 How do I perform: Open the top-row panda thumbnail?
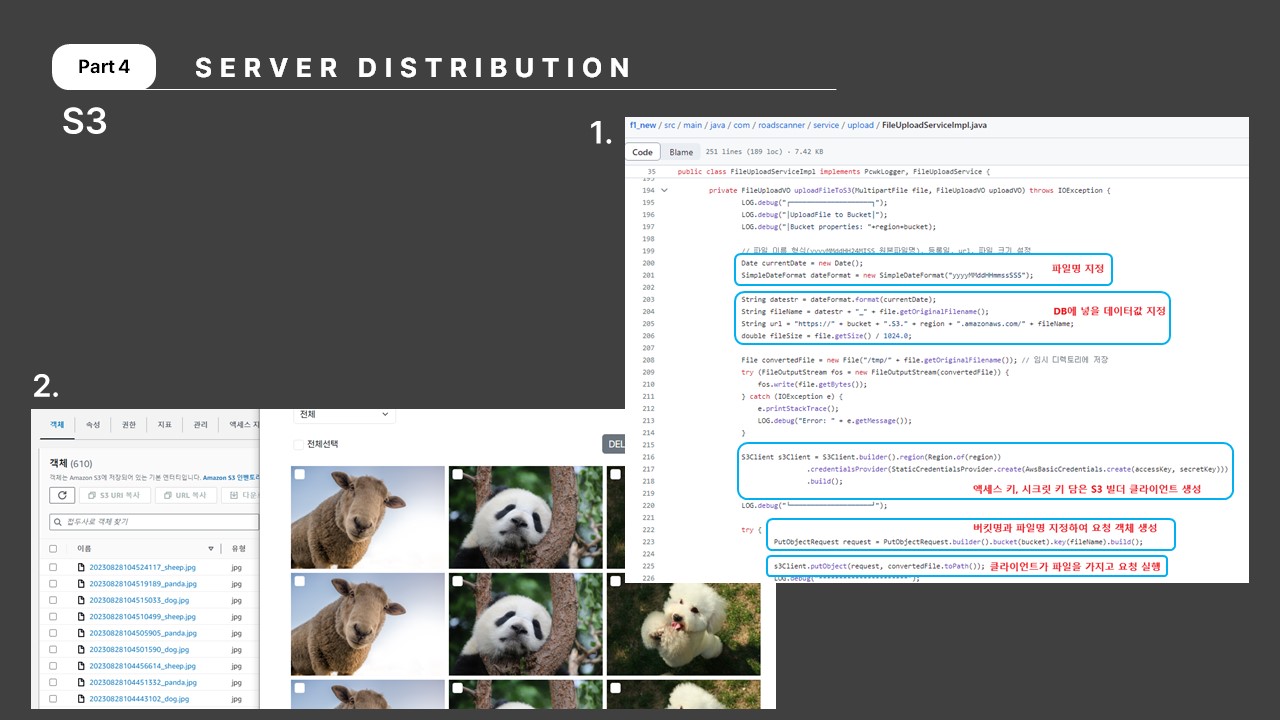pos(525,516)
